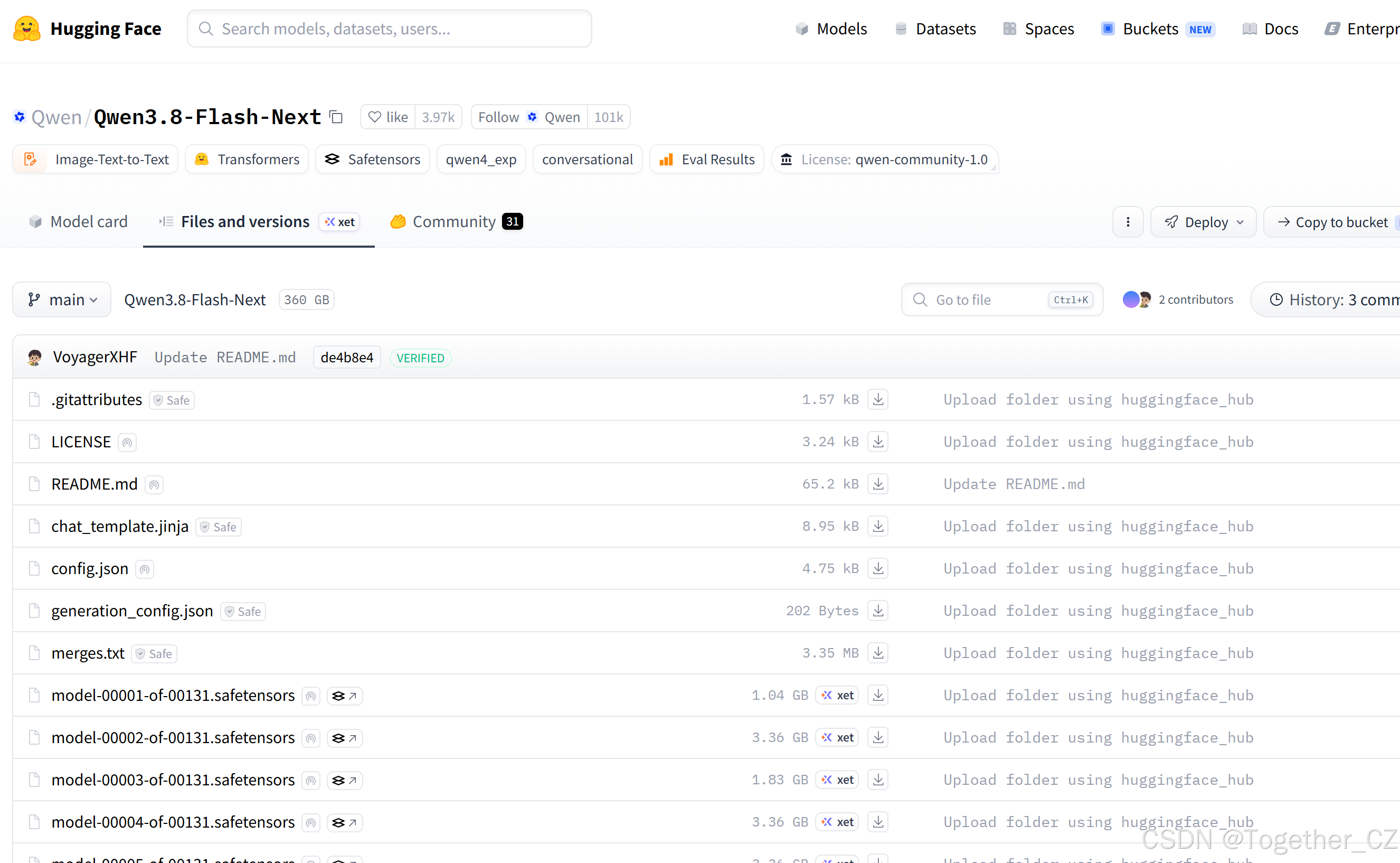Screen dimensions: 1400x863
Task: Like the Qwen3.8-Flash-Next model
Action: pos(388,117)
